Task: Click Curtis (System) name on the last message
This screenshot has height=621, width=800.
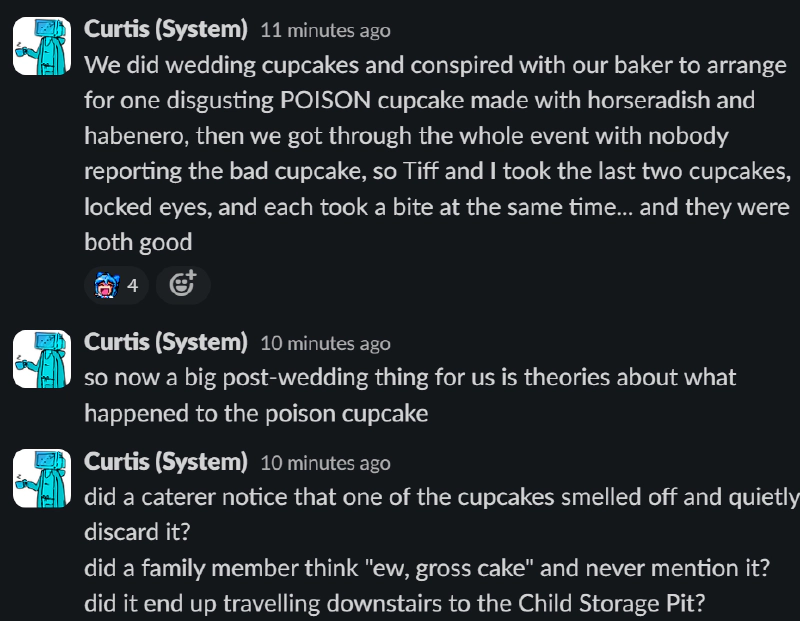Action: pos(165,462)
